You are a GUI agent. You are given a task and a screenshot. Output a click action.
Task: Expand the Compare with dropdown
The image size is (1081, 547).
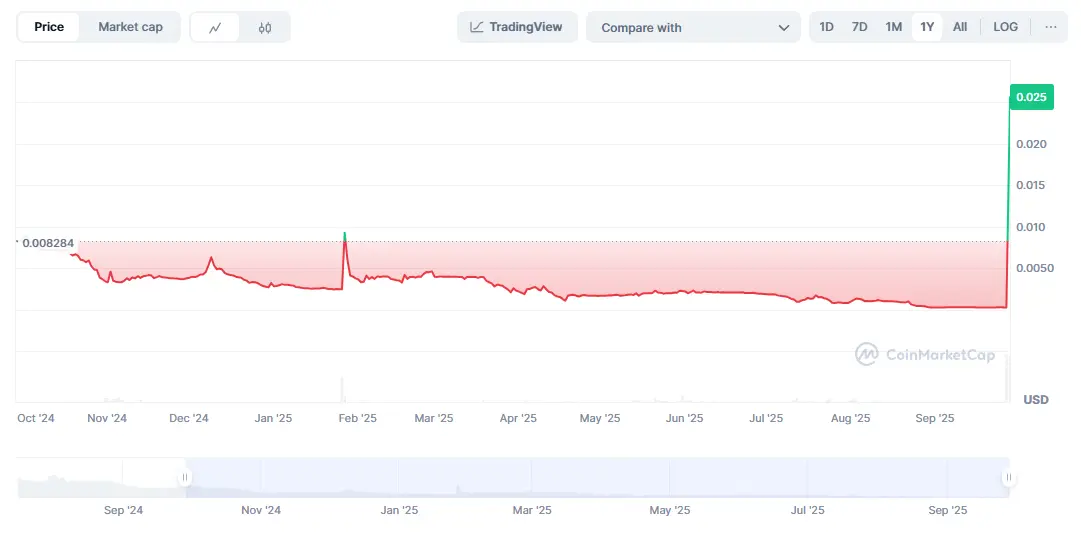click(x=693, y=28)
